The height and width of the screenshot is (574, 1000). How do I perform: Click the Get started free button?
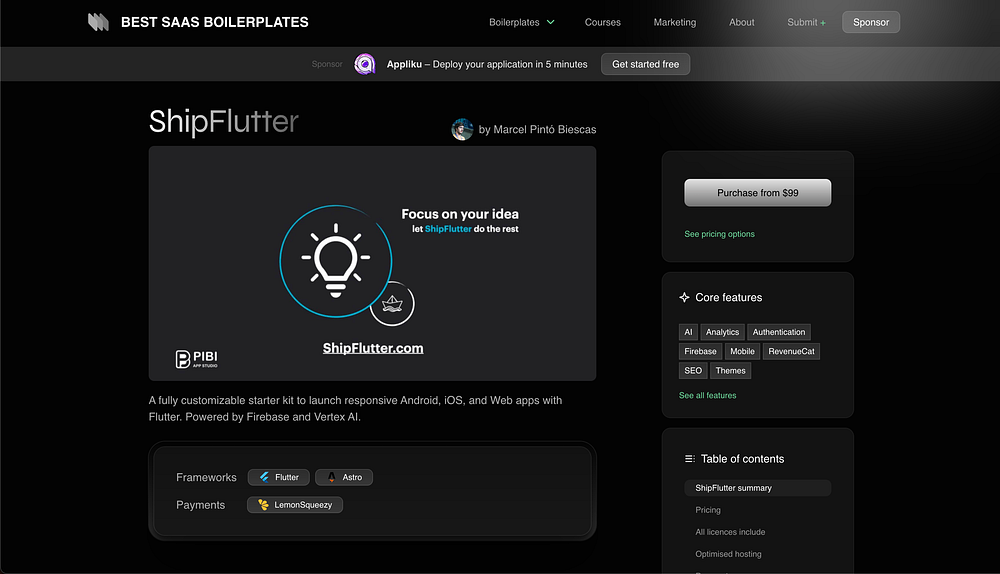coord(645,64)
